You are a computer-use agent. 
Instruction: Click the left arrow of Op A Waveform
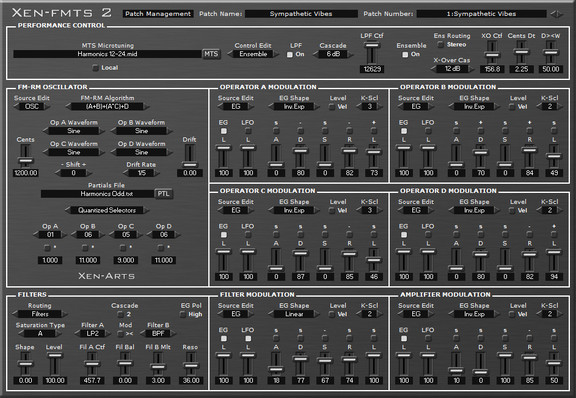[x=46, y=131]
